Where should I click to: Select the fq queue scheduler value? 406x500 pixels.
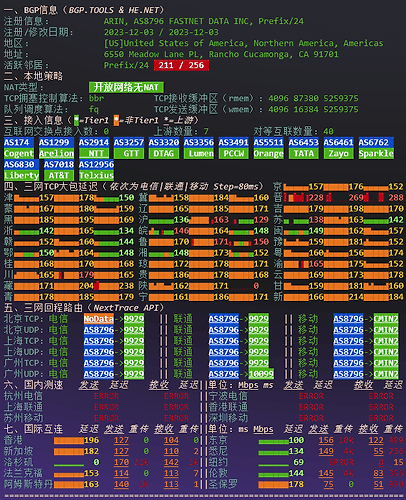pos(94,109)
